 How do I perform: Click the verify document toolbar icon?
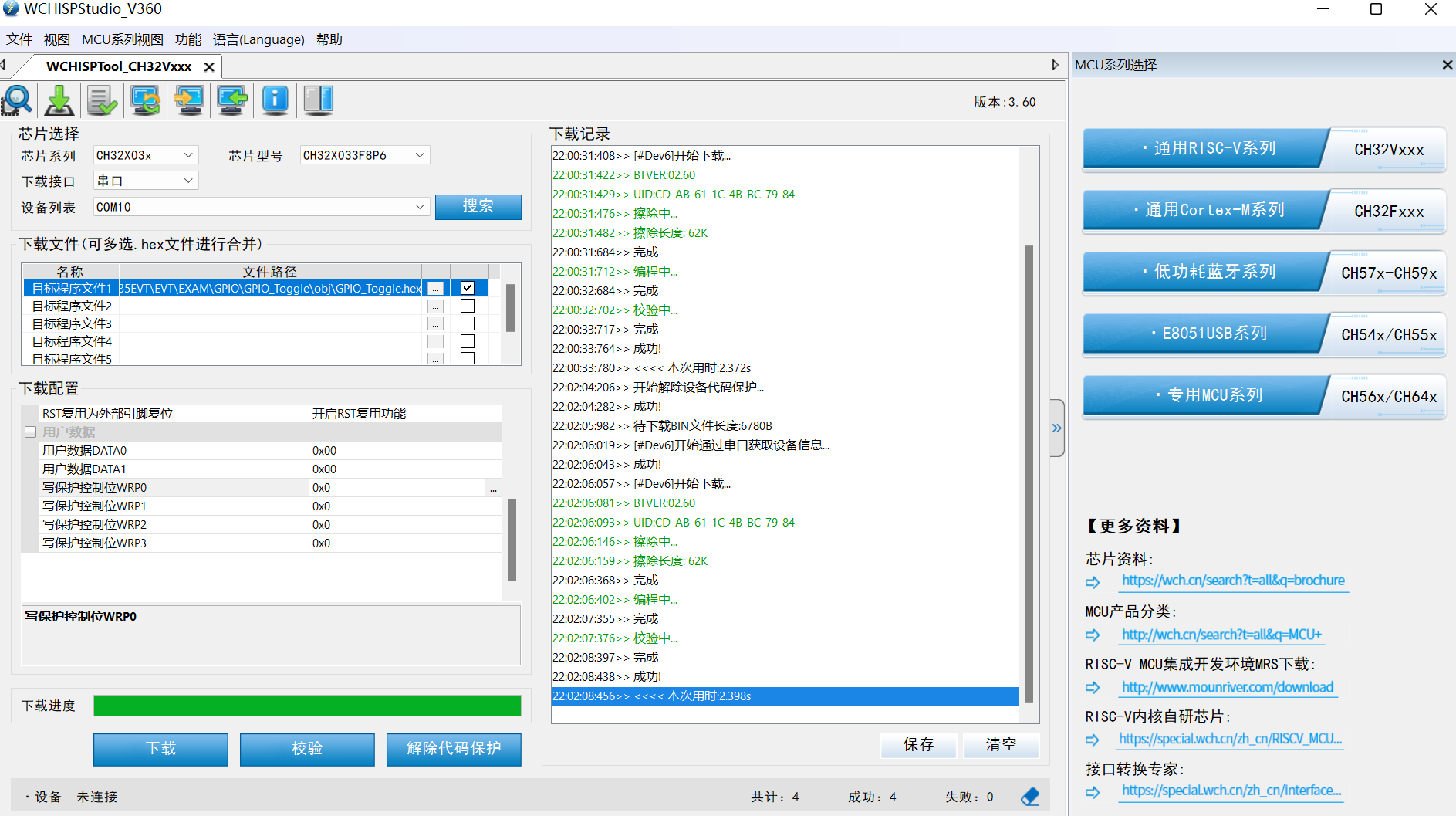[103, 100]
